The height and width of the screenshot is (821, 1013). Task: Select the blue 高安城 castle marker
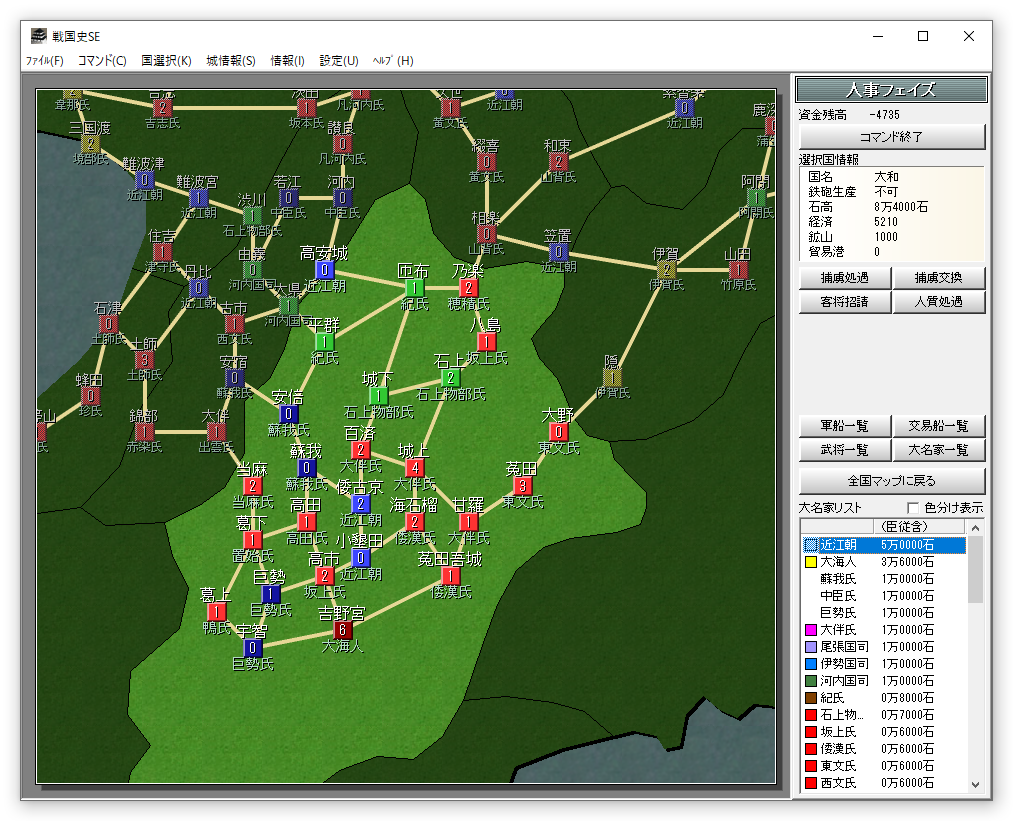tap(325, 270)
